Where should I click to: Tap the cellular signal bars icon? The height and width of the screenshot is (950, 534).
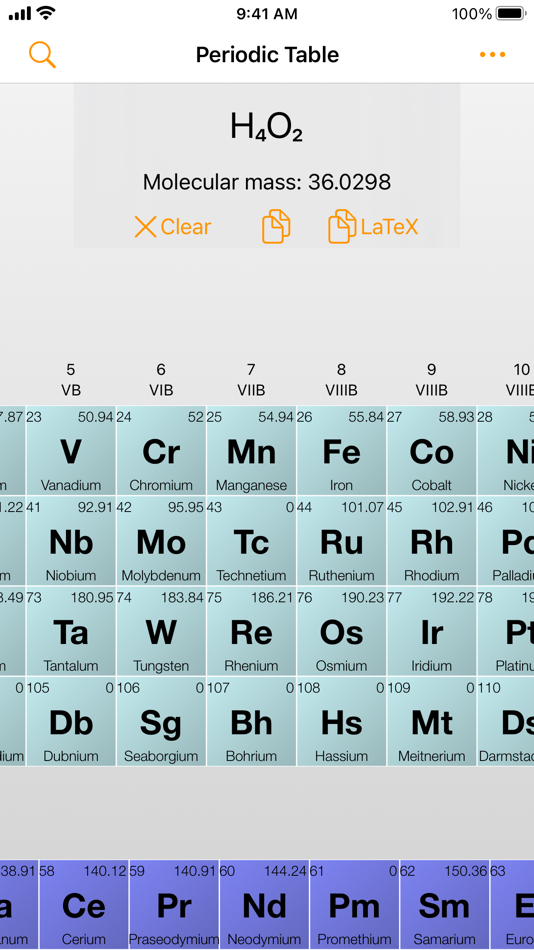(x=19, y=13)
